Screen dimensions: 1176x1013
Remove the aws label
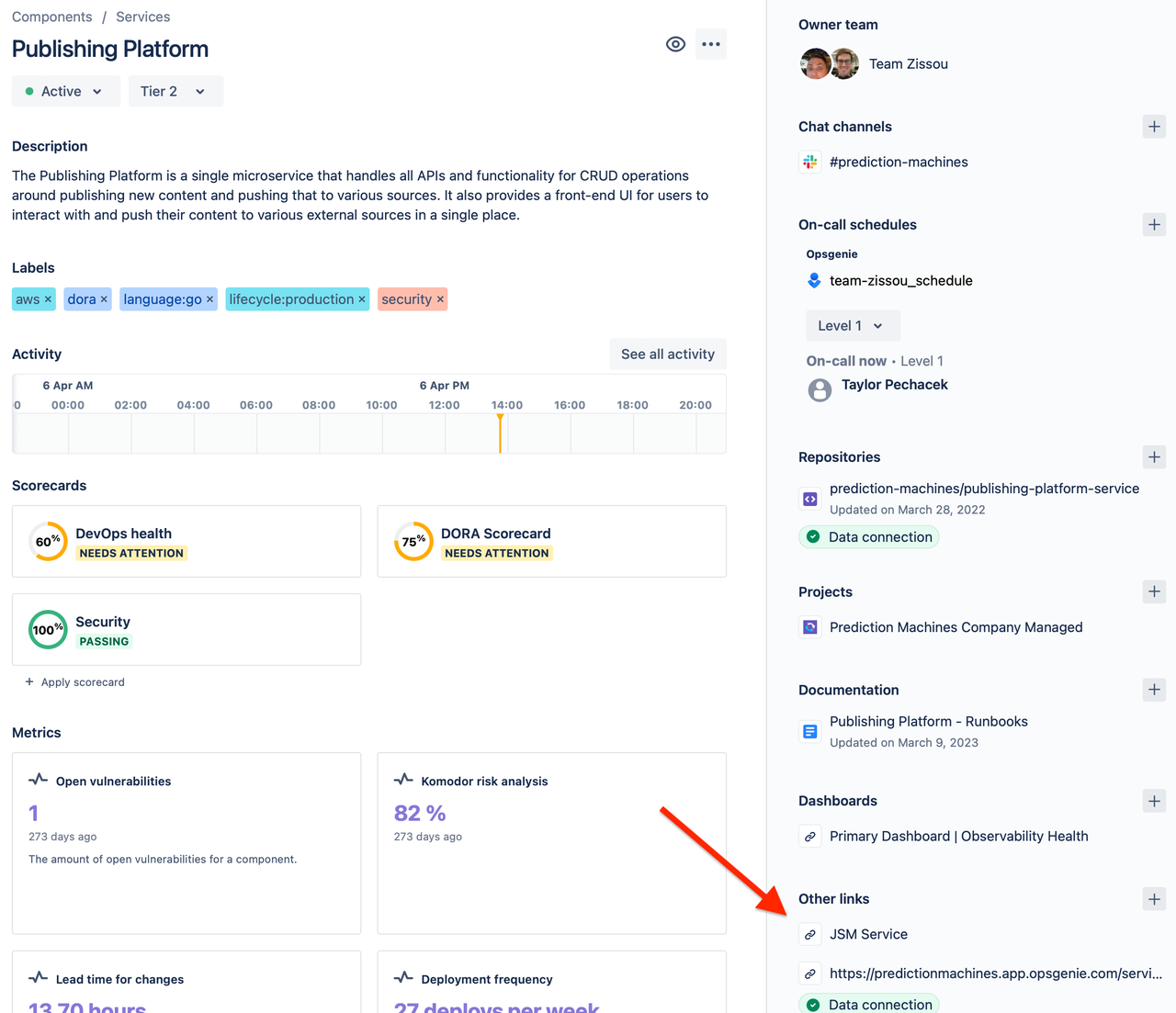coord(48,299)
